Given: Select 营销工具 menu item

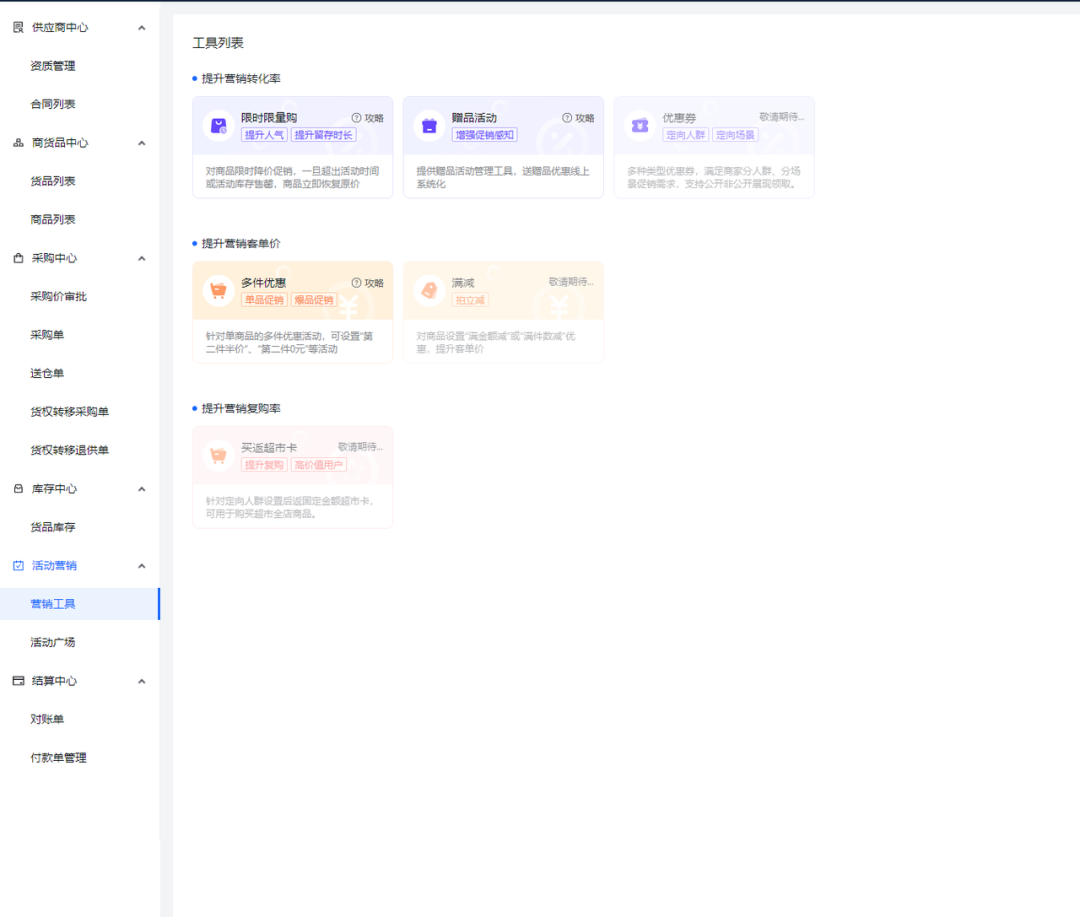Looking at the screenshot, I should pyautogui.click(x=80, y=604).
